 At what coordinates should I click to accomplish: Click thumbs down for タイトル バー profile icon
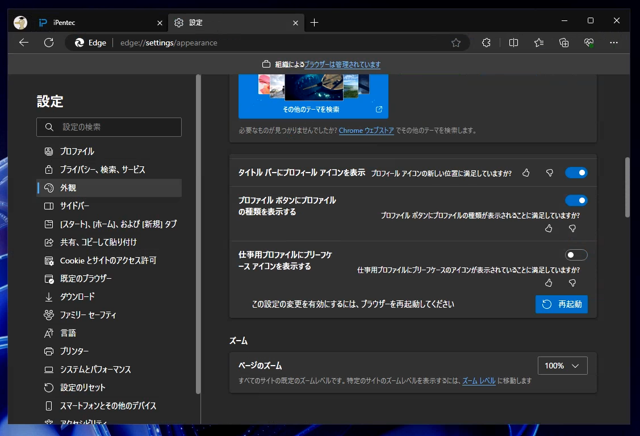(549, 173)
